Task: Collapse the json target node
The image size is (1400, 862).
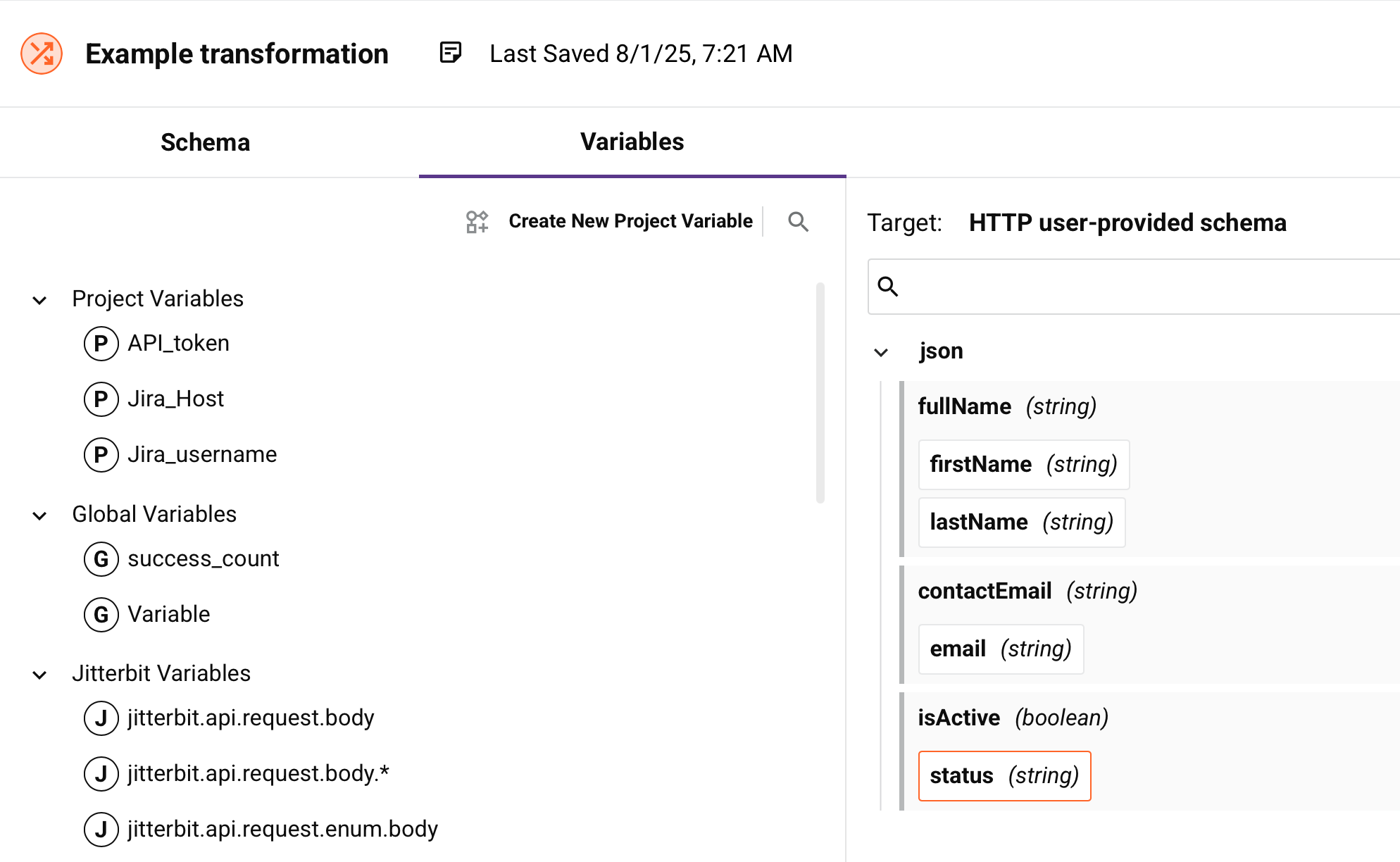Action: click(881, 352)
